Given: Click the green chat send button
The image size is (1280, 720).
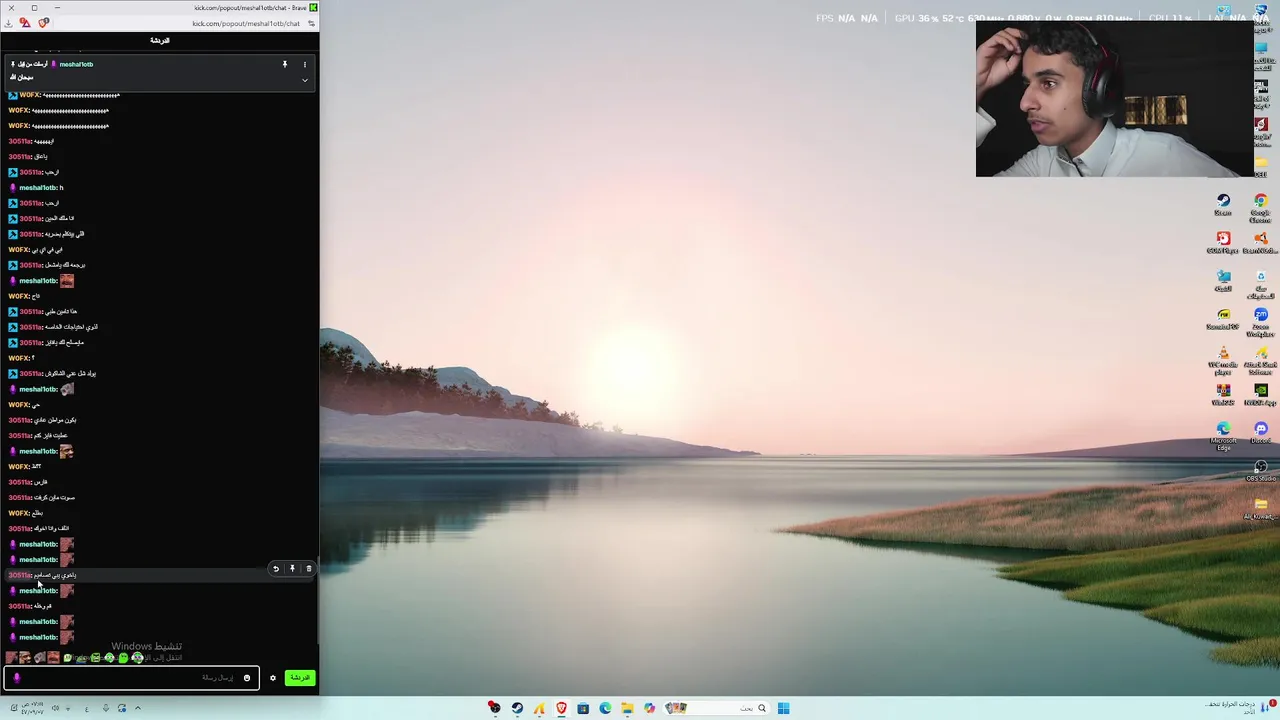Looking at the screenshot, I should pyautogui.click(x=299, y=678).
